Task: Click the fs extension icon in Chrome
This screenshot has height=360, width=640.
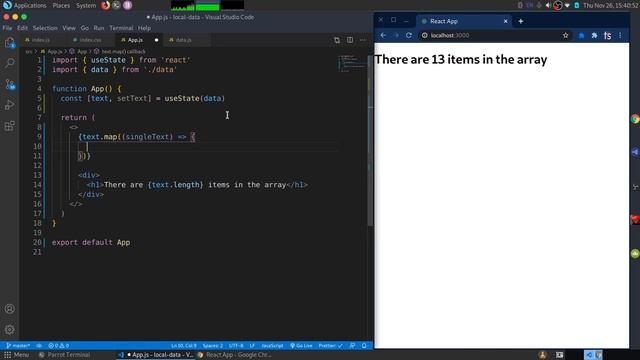Action: click(x=607, y=36)
